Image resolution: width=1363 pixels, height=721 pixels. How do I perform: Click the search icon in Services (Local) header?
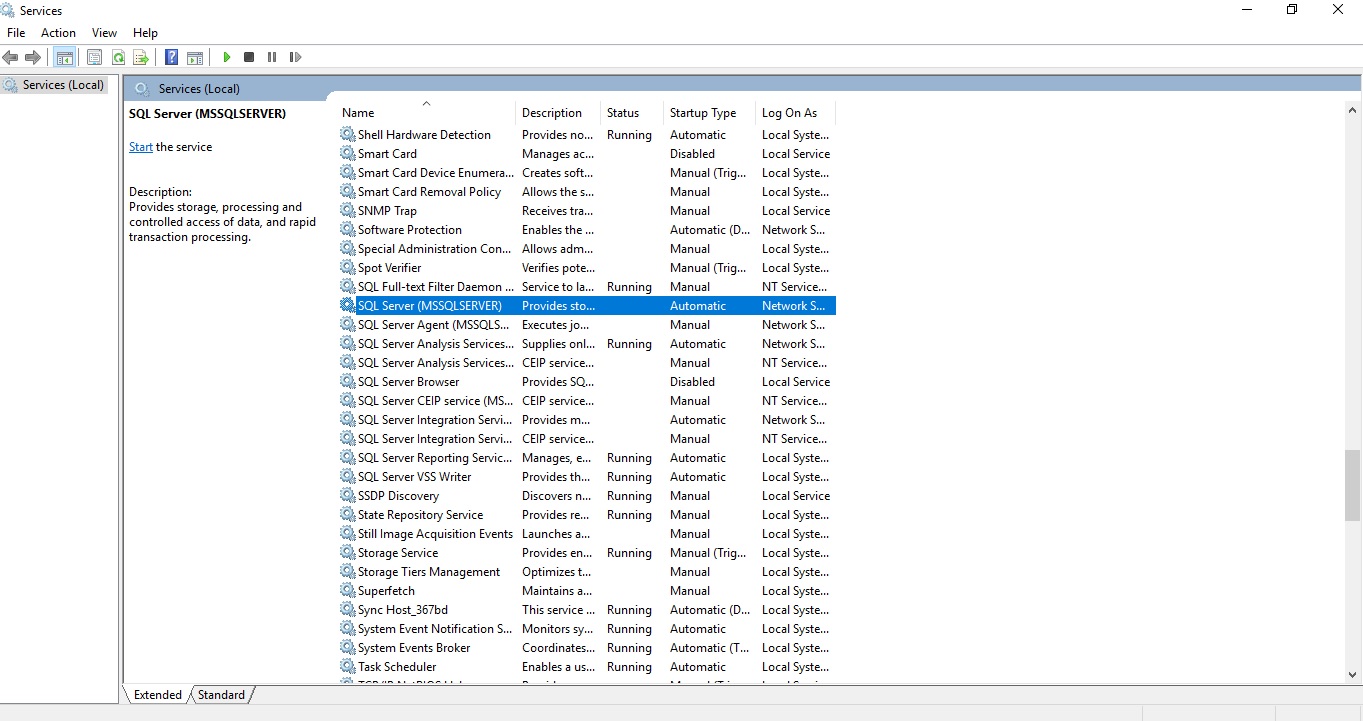coord(141,88)
